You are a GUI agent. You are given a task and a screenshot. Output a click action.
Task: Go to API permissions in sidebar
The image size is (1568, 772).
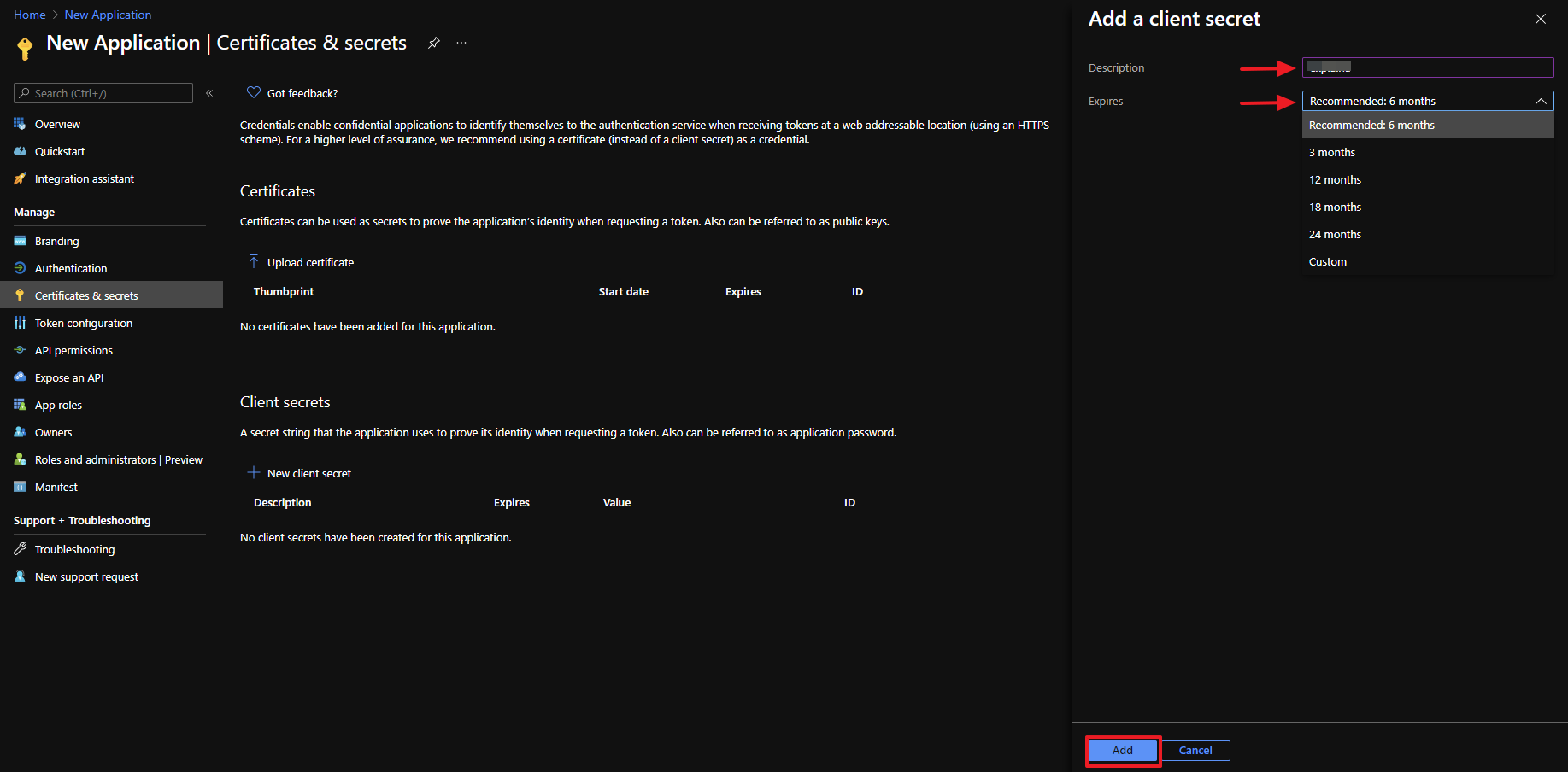[x=73, y=350]
